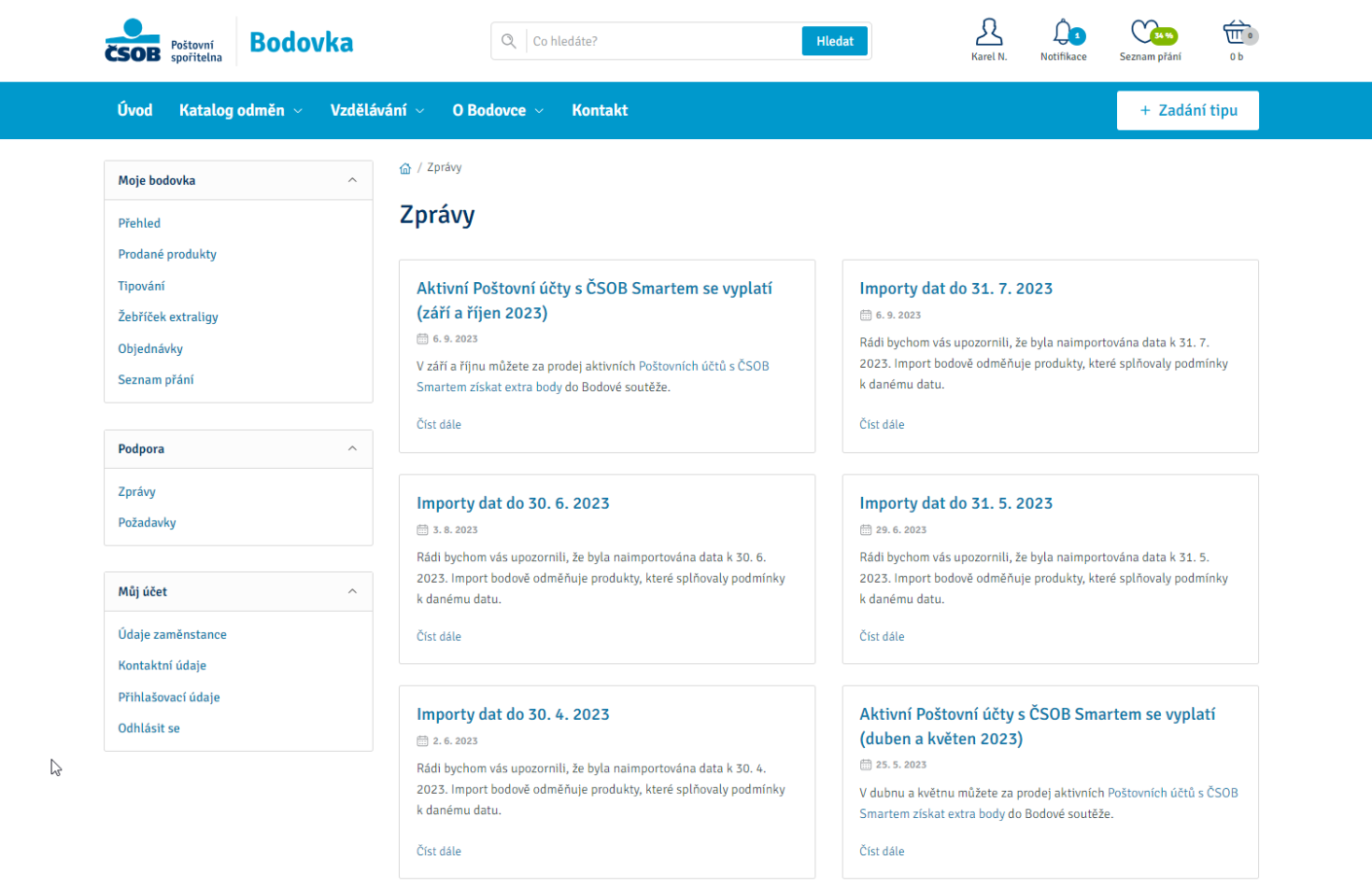Expand the Katalog odměn dropdown menu
This screenshot has width=1372, height=889.
point(240,110)
